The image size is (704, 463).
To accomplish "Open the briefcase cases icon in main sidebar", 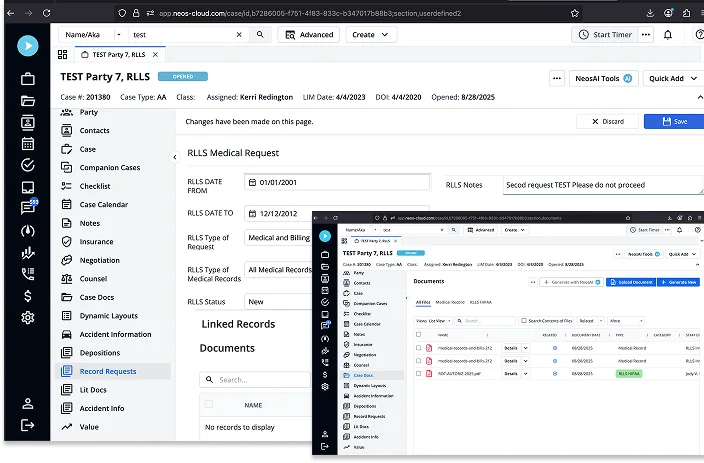I will tap(28, 79).
